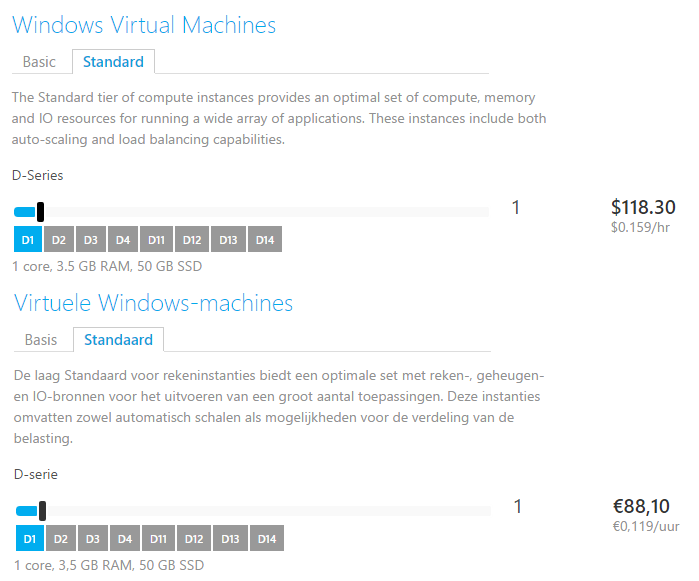Select D13 under D-serie
699x581 pixels.
[230, 539]
